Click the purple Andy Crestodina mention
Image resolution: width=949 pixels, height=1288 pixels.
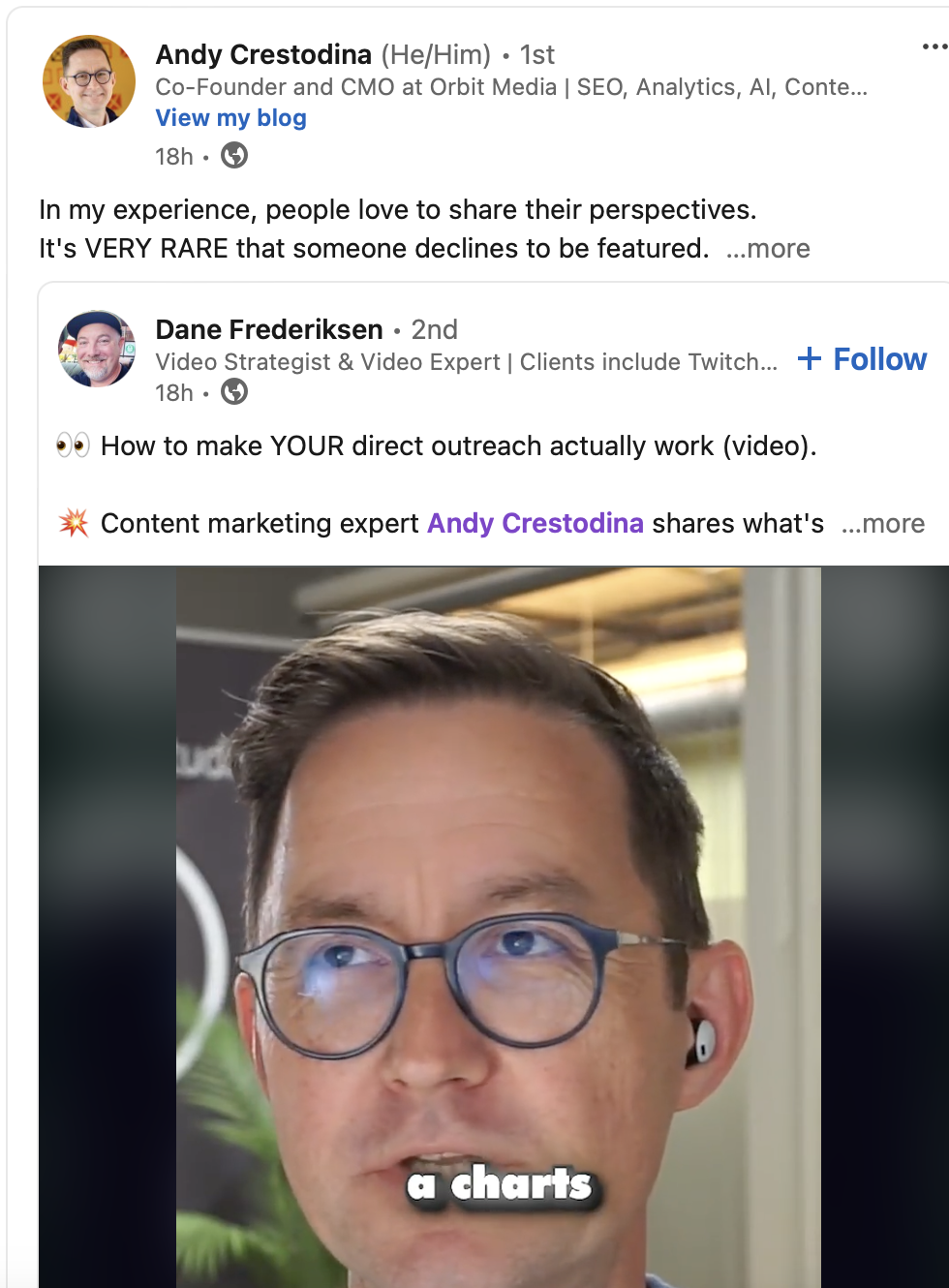pos(536,523)
